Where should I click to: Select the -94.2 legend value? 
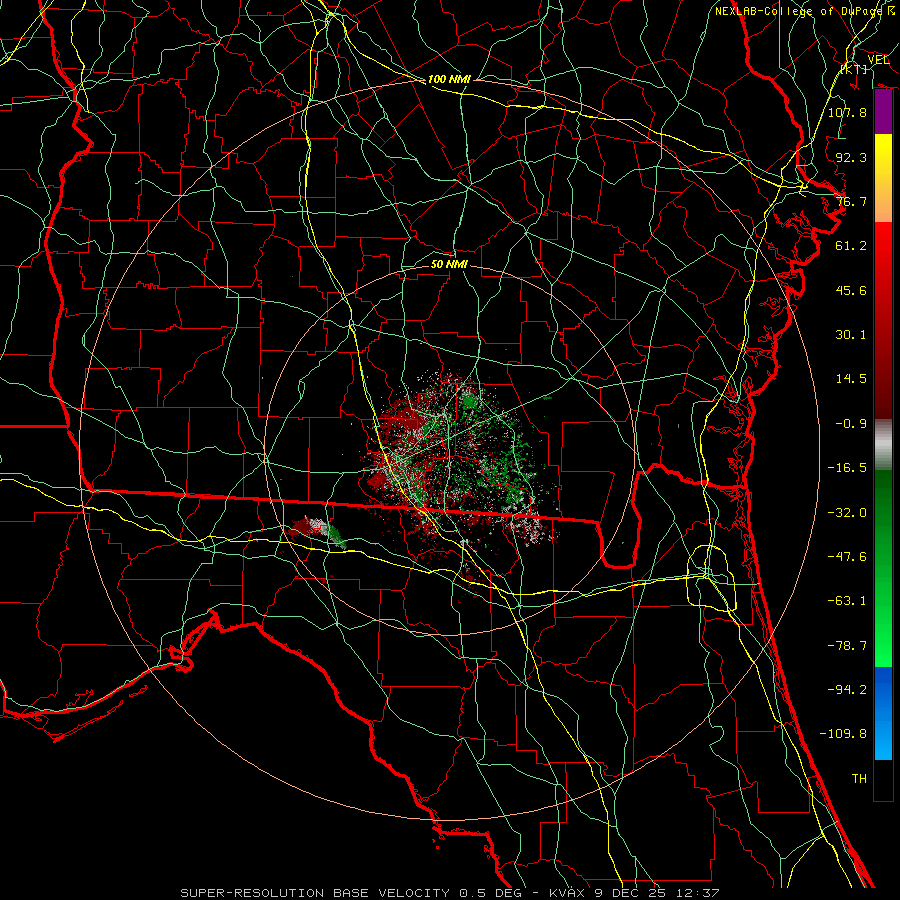[x=847, y=690]
